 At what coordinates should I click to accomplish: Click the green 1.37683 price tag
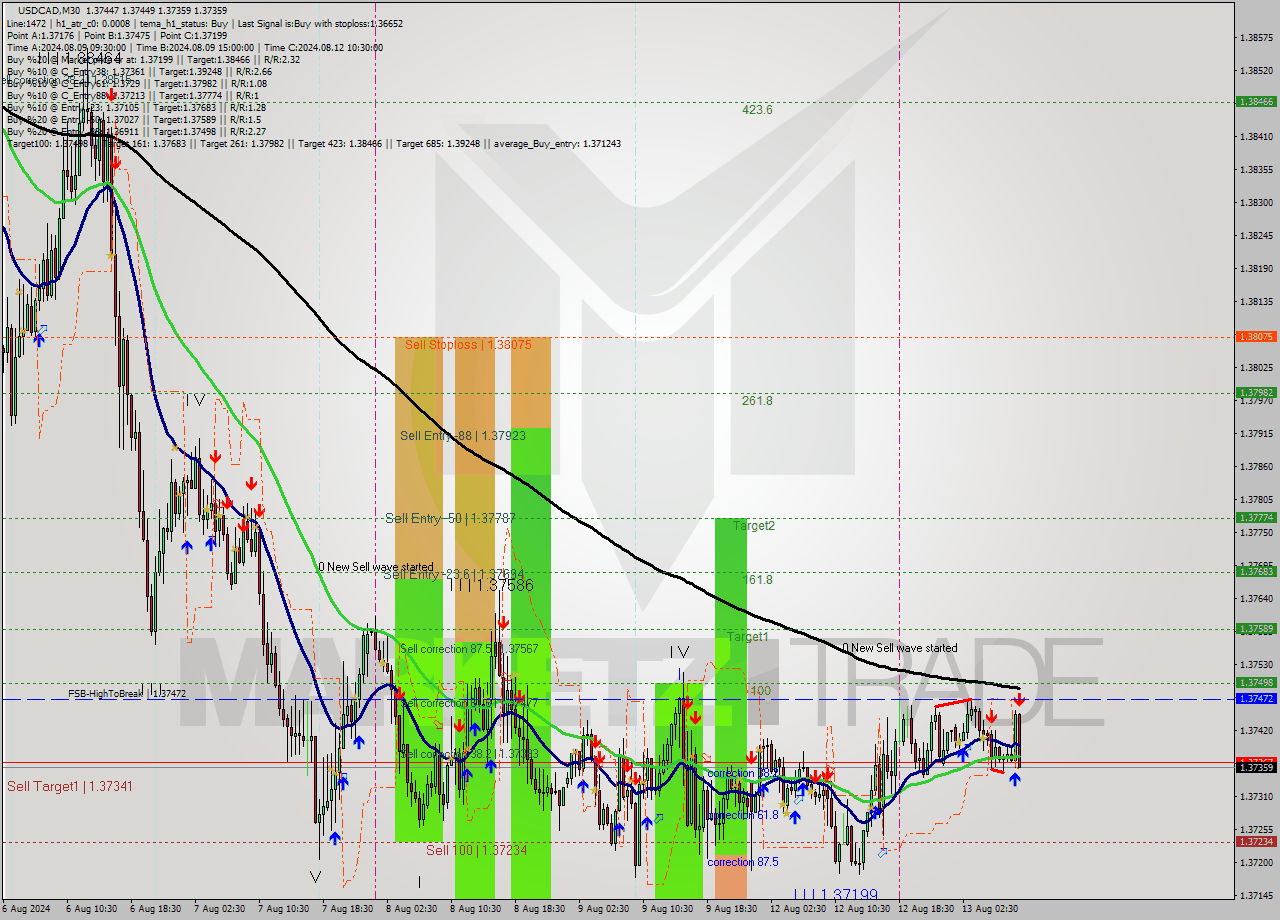[x=1256, y=572]
